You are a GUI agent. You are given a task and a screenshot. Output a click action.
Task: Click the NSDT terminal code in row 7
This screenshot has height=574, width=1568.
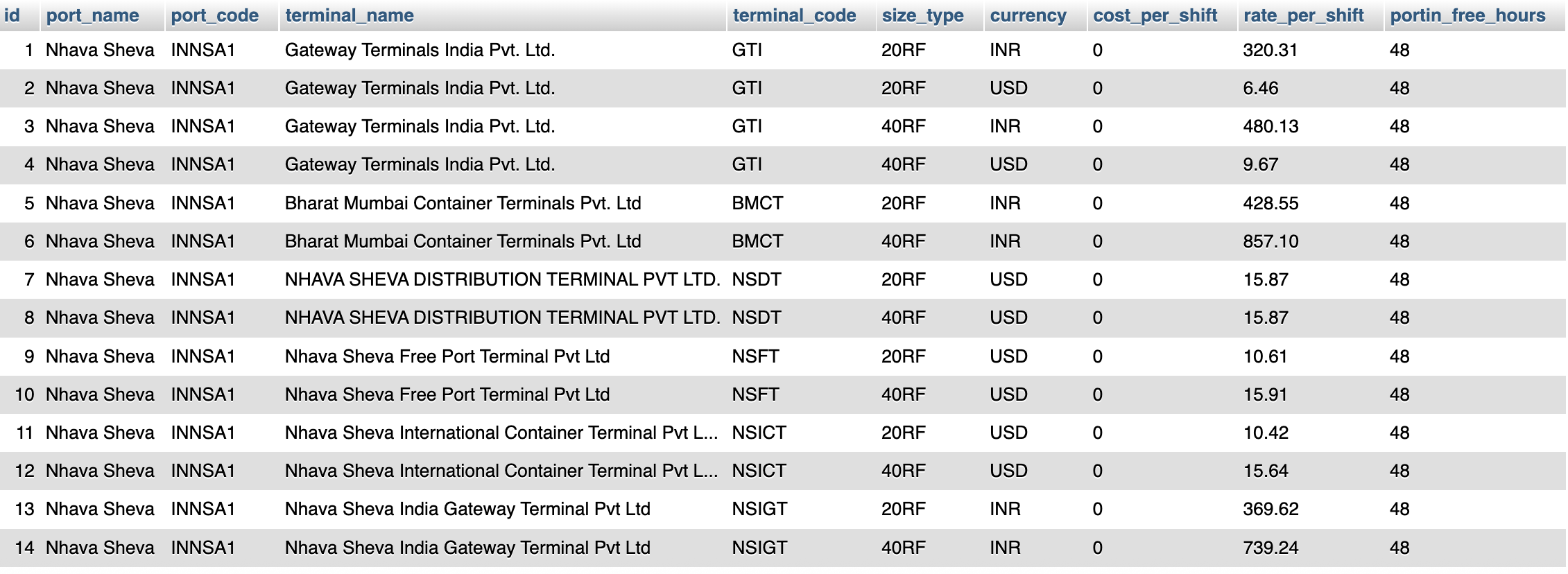coord(757,279)
